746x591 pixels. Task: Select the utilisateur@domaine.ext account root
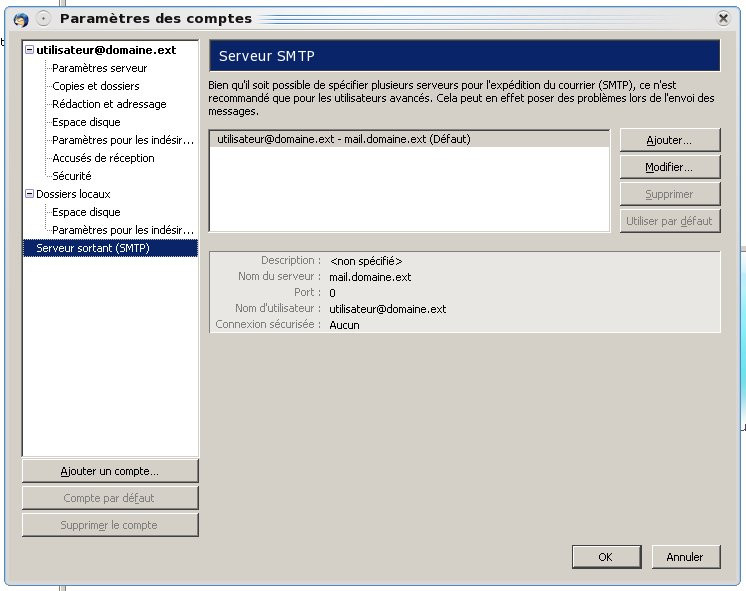pyautogui.click(x=106, y=50)
